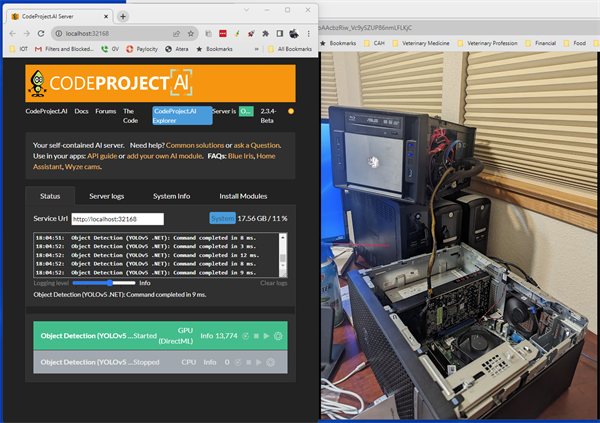
Task: Switch to the Server logs tab
Action: [x=106, y=196]
